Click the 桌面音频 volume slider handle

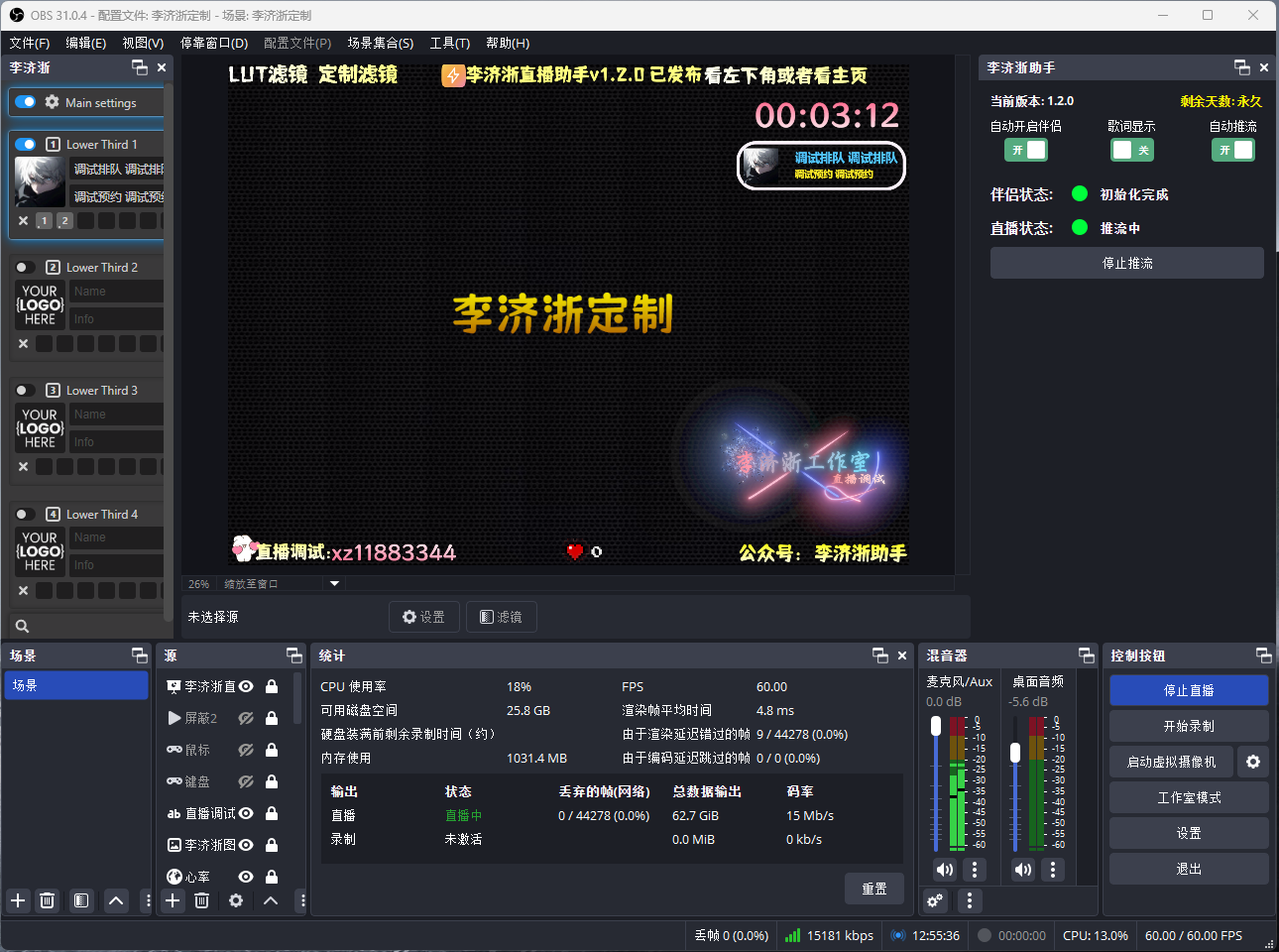tap(1014, 754)
